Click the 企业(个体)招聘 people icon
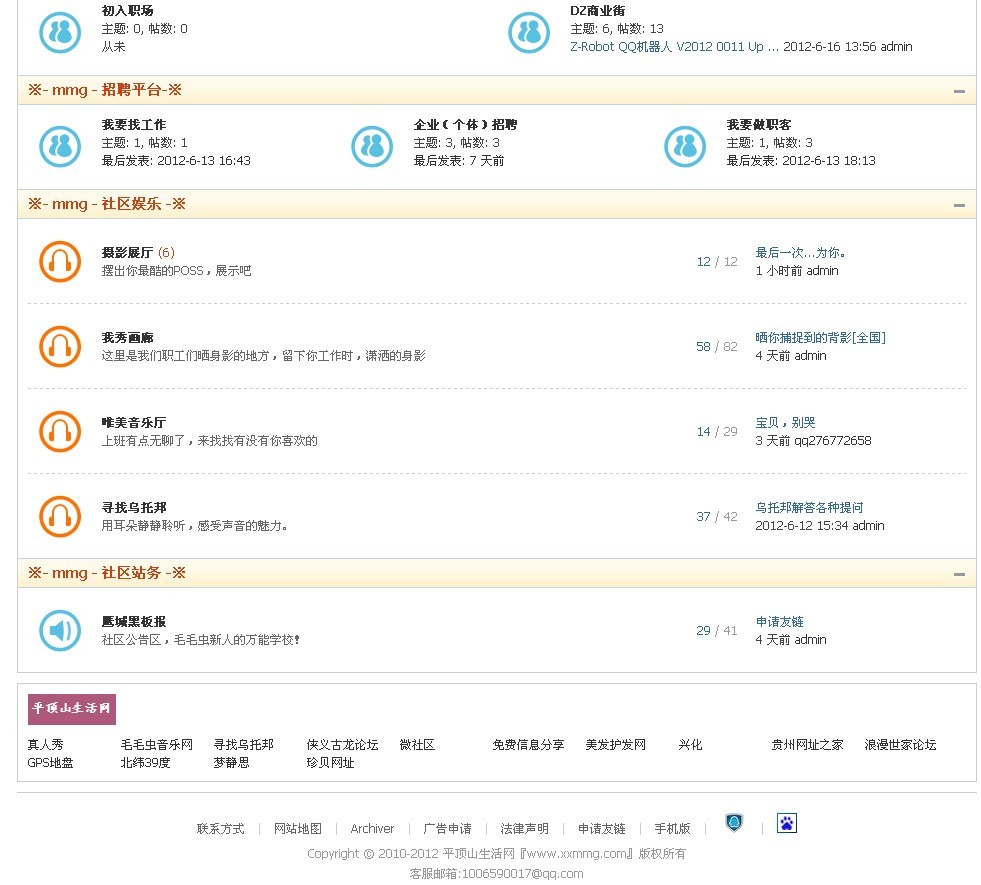 pos(372,146)
